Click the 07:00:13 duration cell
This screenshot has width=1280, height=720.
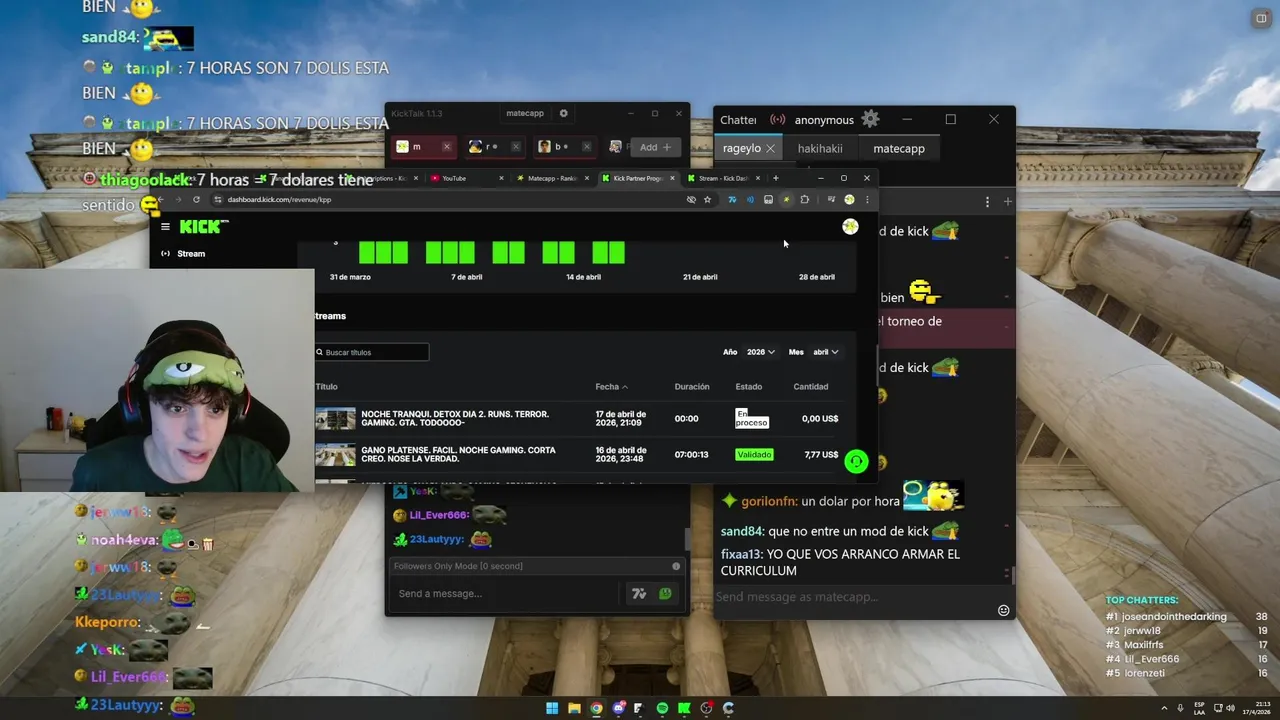(x=691, y=455)
